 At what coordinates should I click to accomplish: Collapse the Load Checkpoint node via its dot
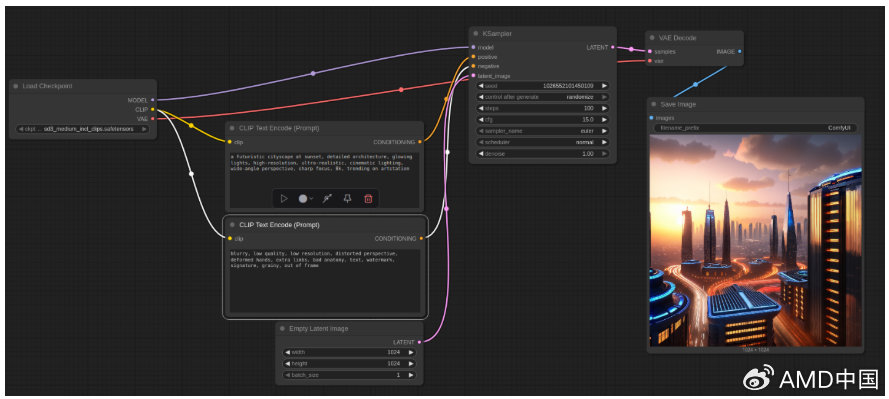(17, 86)
